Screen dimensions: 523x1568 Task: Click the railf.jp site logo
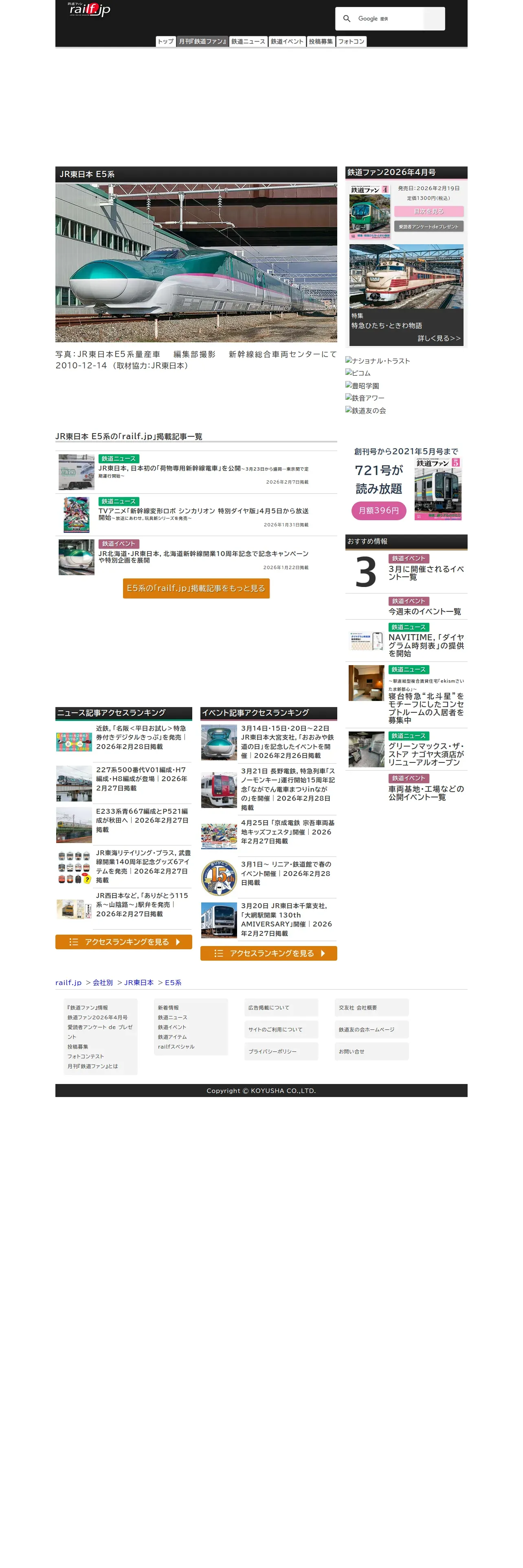[89, 9]
